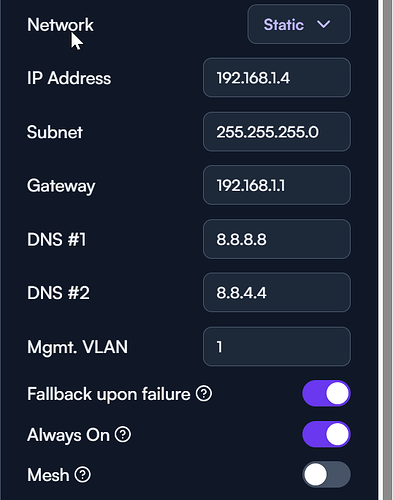This screenshot has height=500, width=393.
Task: Open the Network Static dropdown
Action: point(299,24)
